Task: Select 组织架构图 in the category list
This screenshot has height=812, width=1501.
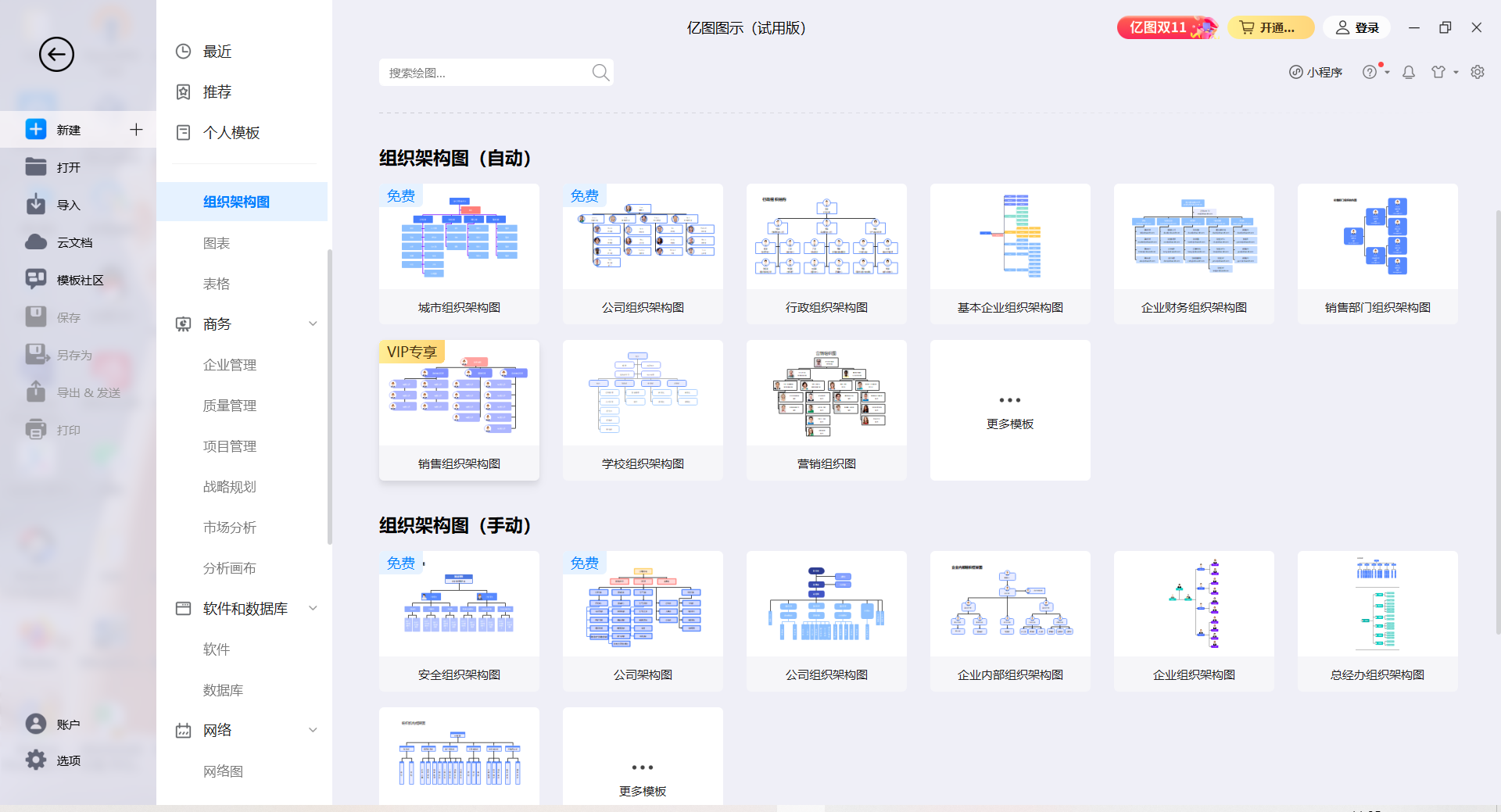Action: (242, 202)
